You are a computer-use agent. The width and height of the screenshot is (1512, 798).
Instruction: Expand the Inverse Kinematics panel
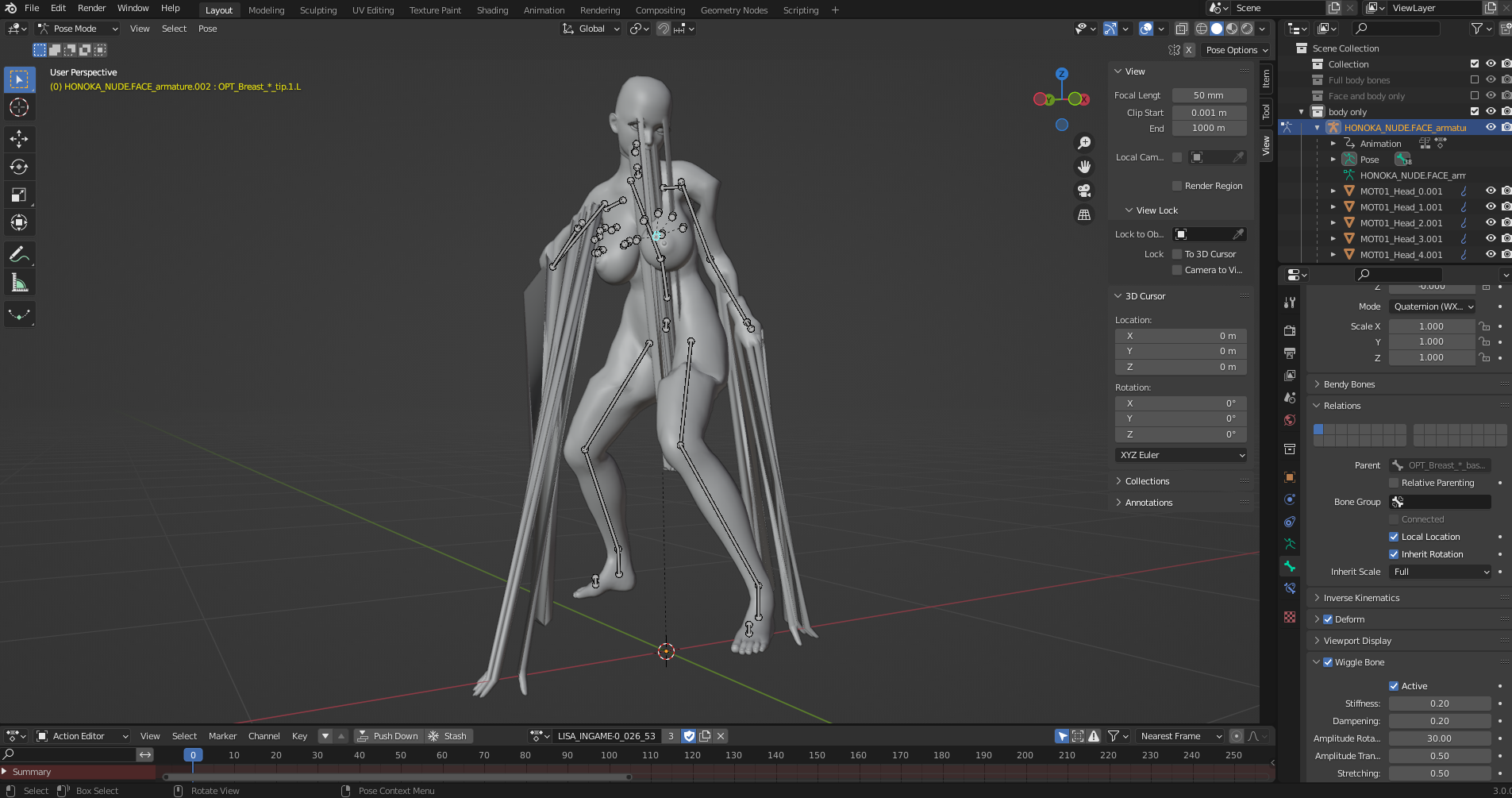point(1361,598)
